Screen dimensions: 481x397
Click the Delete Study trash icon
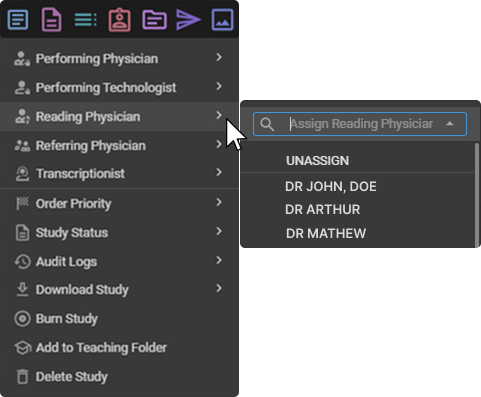tap(22, 376)
